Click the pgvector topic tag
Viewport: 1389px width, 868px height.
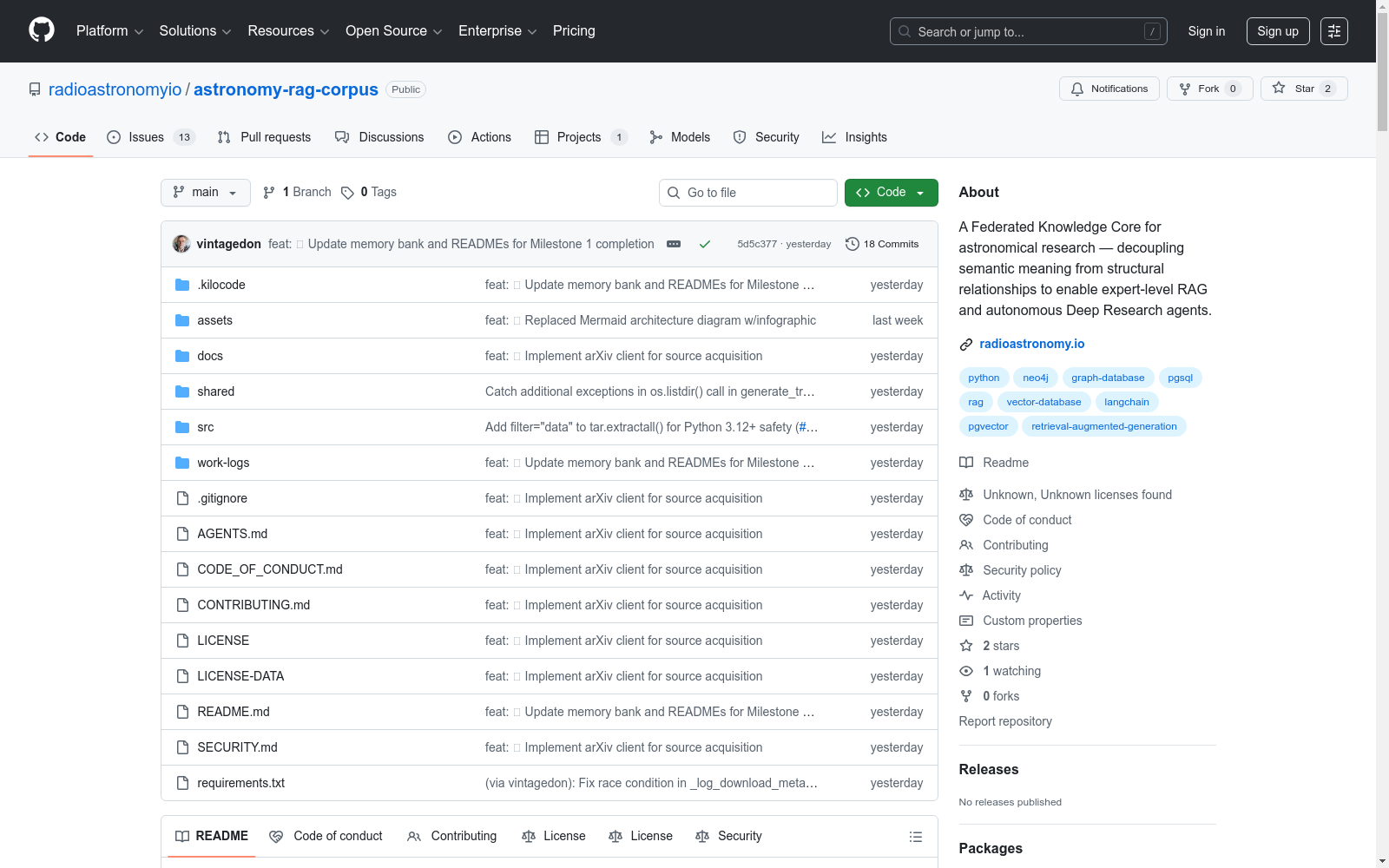(x=988, y=426)
